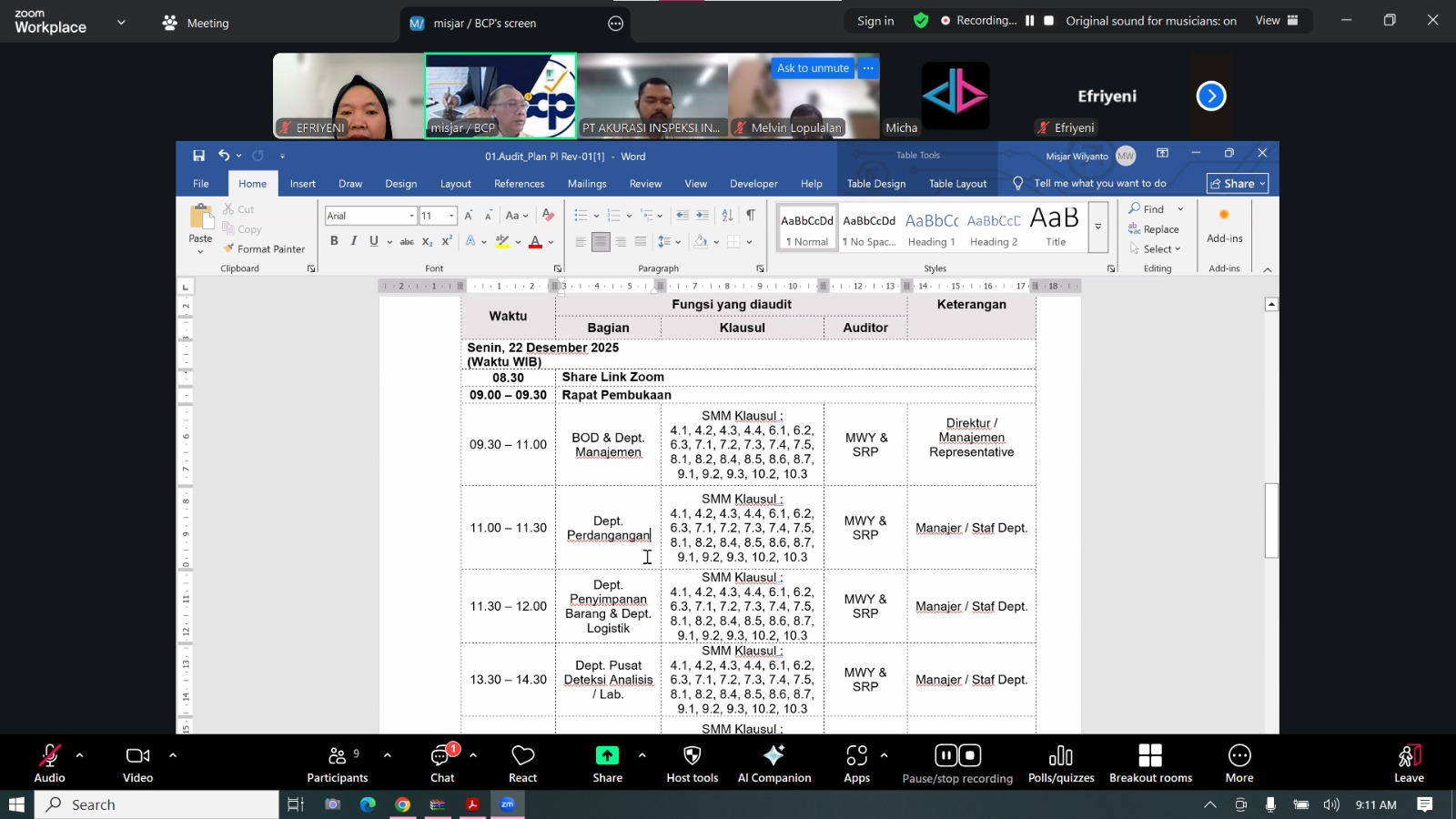1456x819 pixels.
Task: Click the Sign in button
Action: (875, 21)
